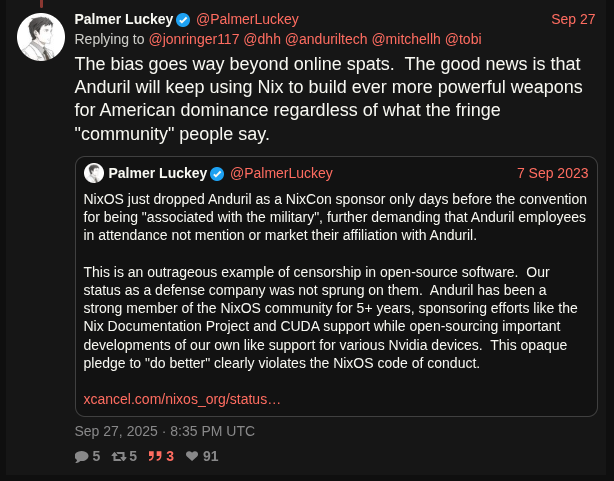Click the retweet icon

[118, 456]
